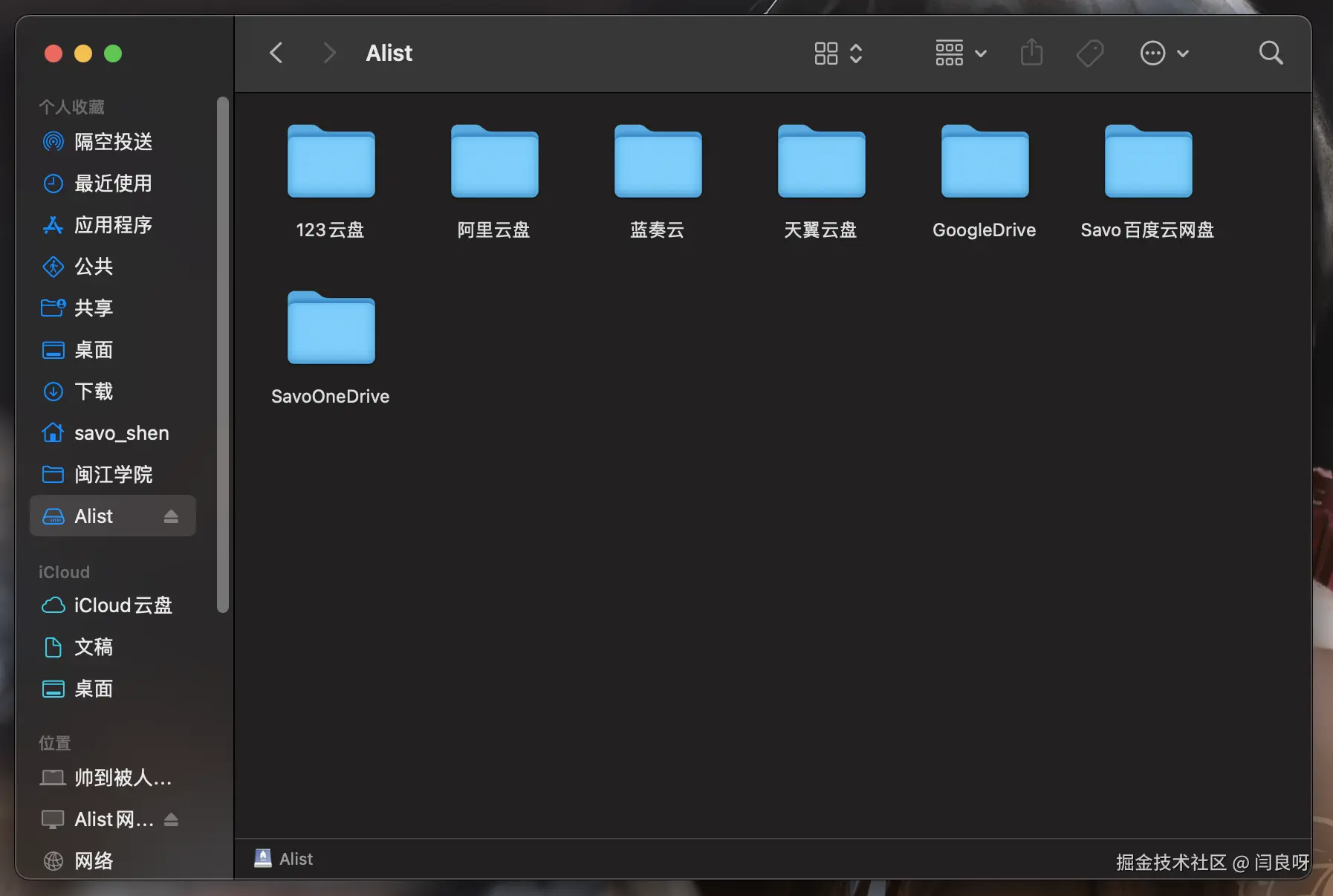Switch icon view mode selector

pos(838,53)
